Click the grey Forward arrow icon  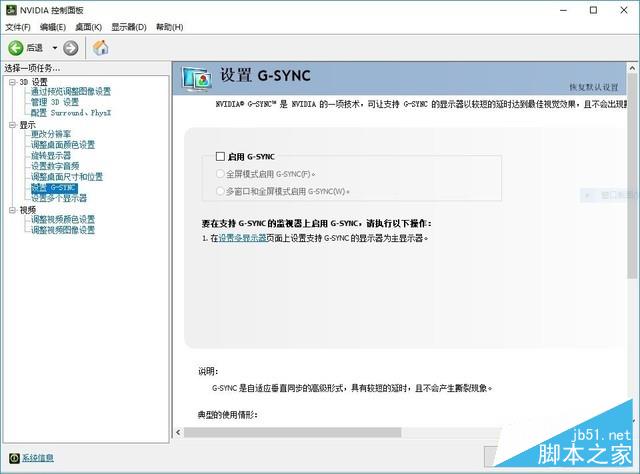tap(71, 48)
